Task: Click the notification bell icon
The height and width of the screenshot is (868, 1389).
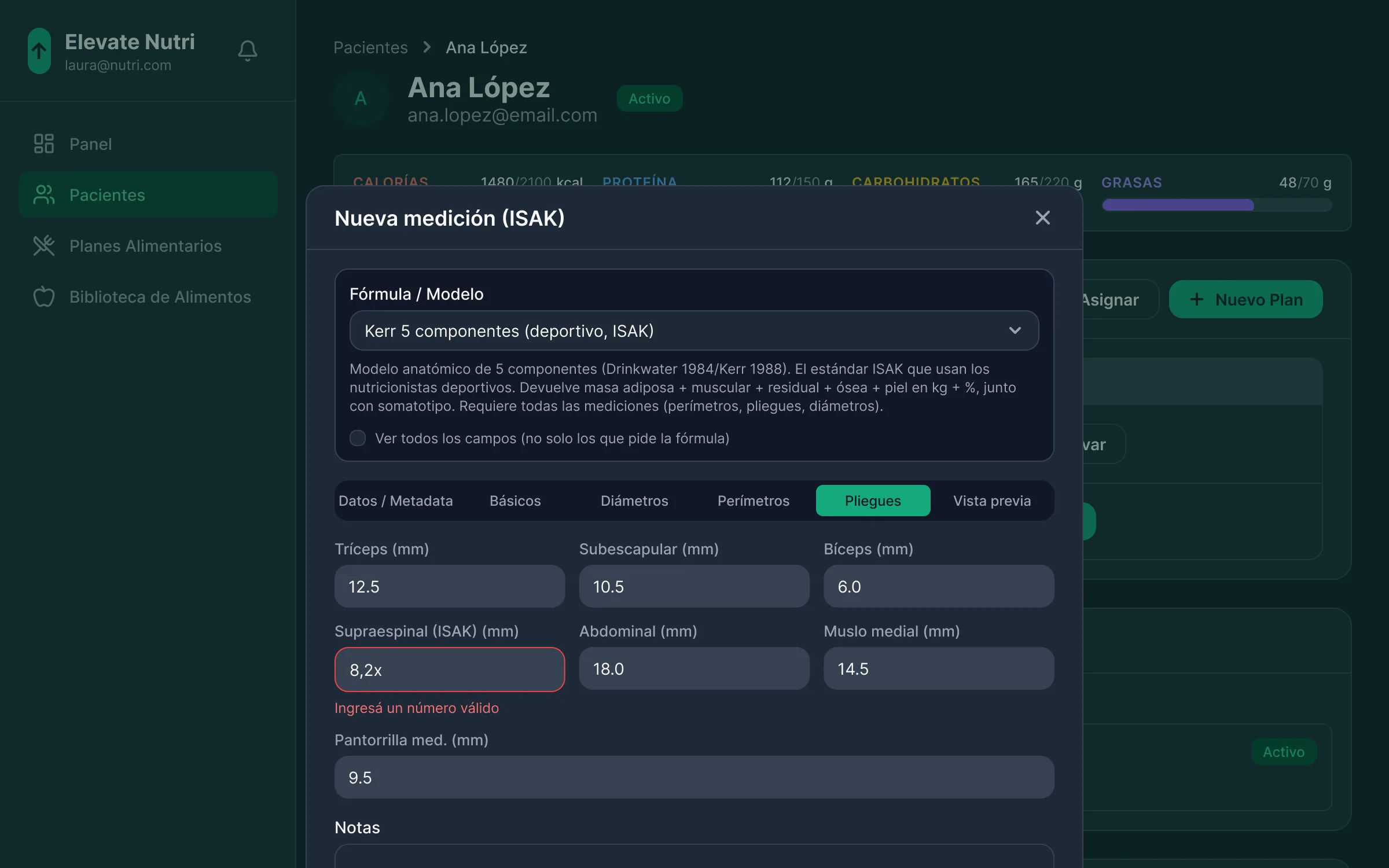Action: pos(248,51)
